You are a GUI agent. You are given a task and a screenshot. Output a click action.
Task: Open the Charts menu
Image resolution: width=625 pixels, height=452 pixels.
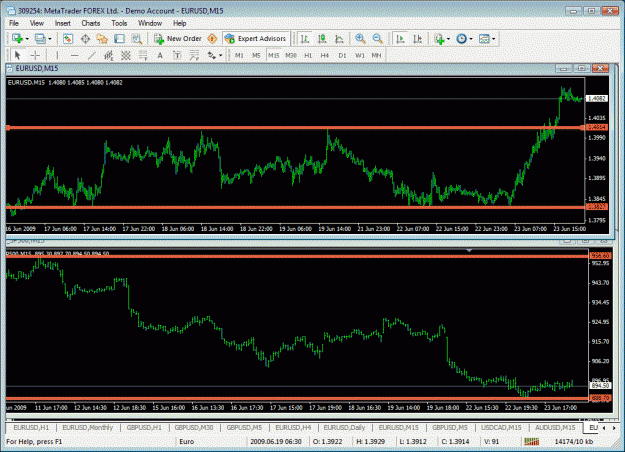pyautogui.click(x=91, y=23)
